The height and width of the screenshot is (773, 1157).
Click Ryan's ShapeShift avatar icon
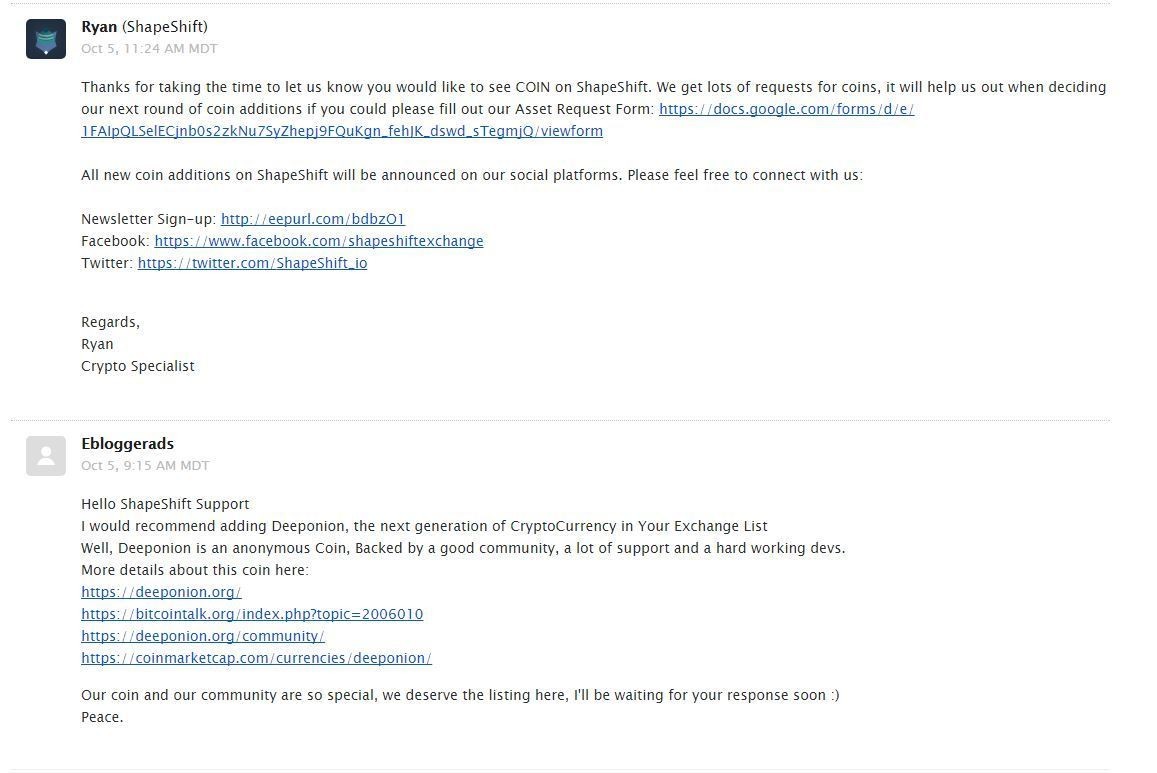[x=46, y=39]
